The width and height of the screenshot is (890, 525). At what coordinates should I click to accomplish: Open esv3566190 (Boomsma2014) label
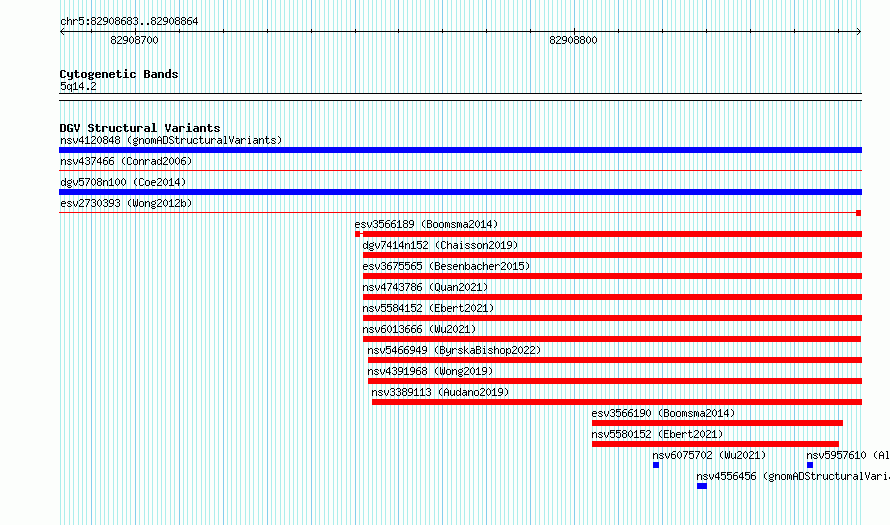pos(663,413)
